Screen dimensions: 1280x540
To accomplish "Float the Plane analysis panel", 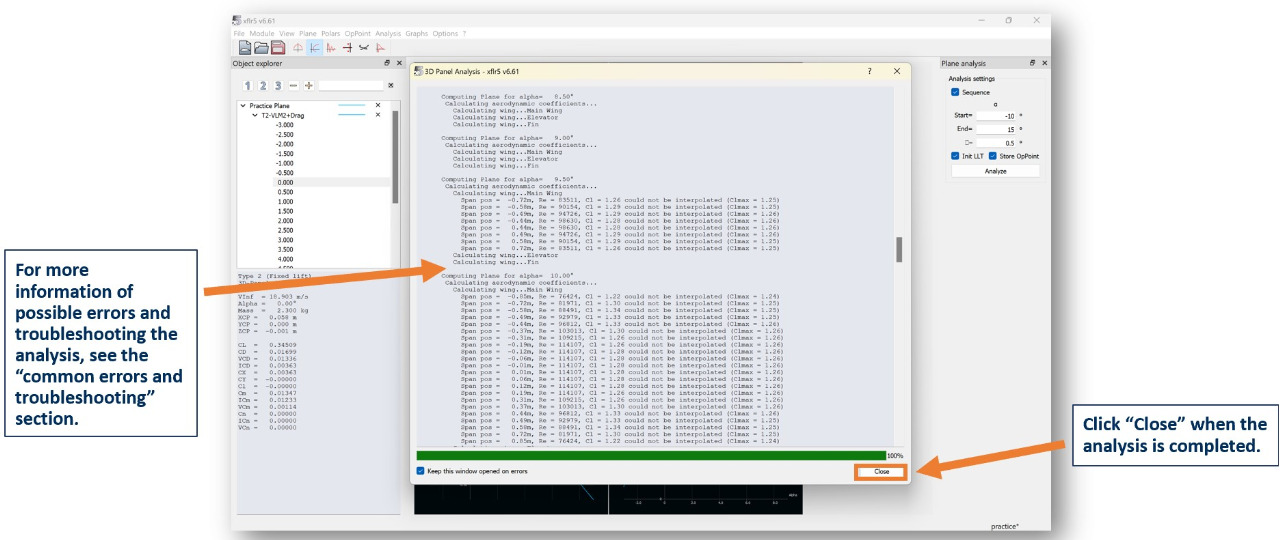I will tap(1030, 63).
